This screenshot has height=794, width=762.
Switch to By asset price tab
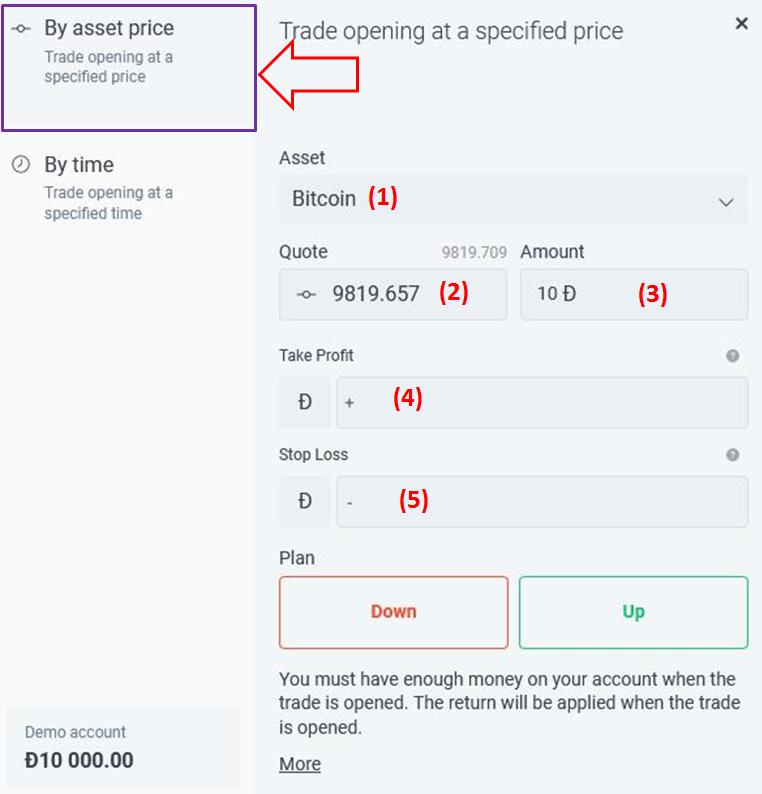[x=128, y=66]
